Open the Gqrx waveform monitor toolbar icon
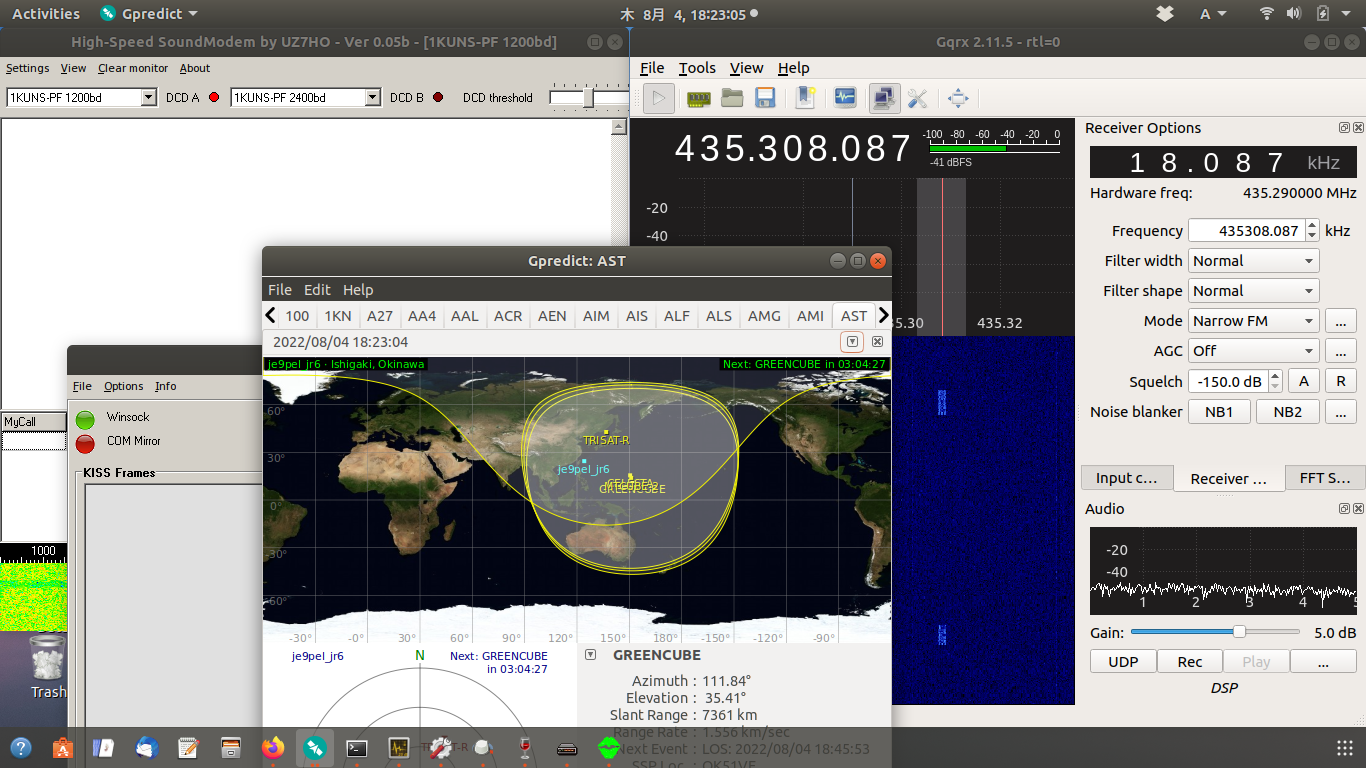The width and height of the screenshot is (1366, 768). 845,98
